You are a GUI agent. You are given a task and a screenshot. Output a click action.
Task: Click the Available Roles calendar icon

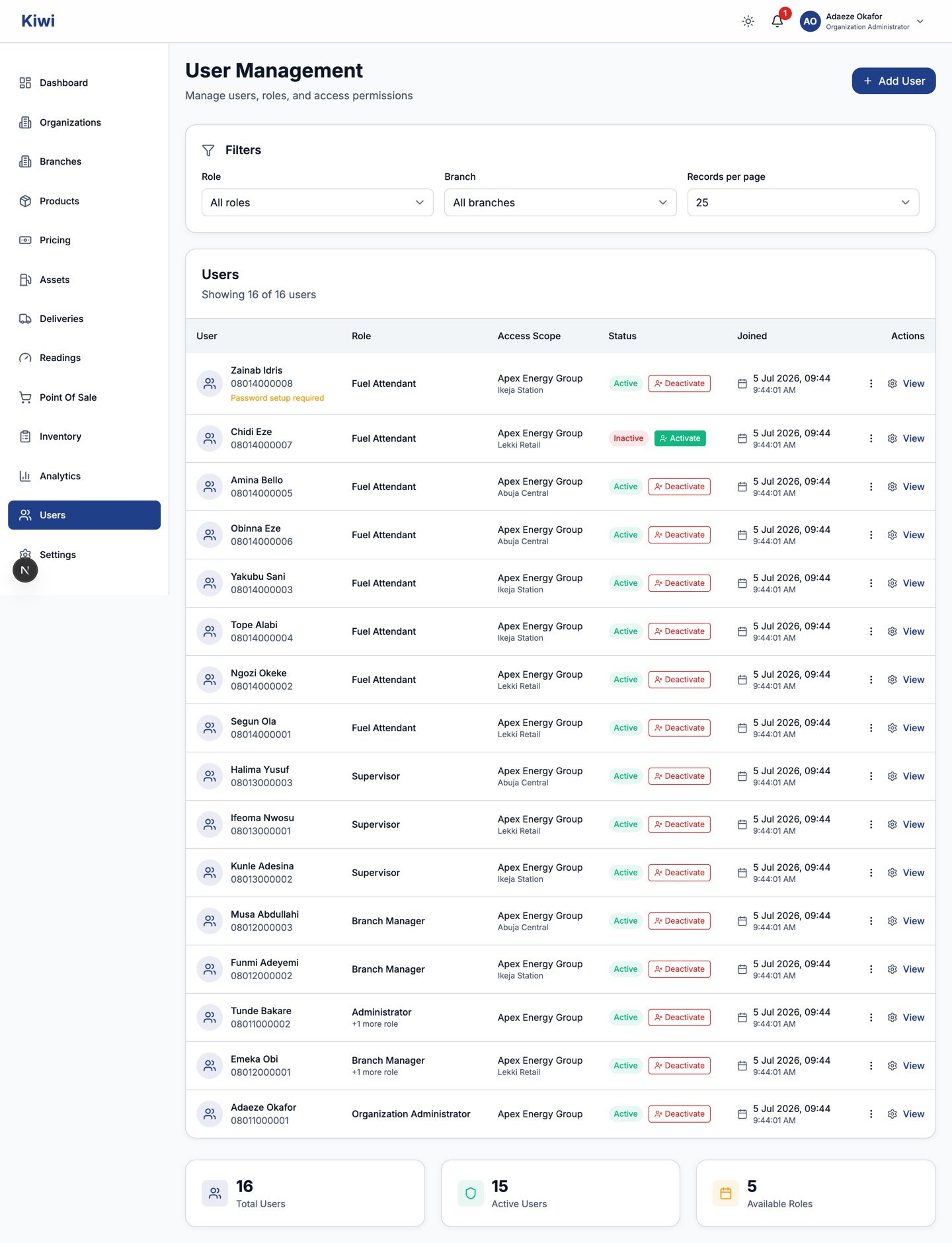tap(726, 1193)
